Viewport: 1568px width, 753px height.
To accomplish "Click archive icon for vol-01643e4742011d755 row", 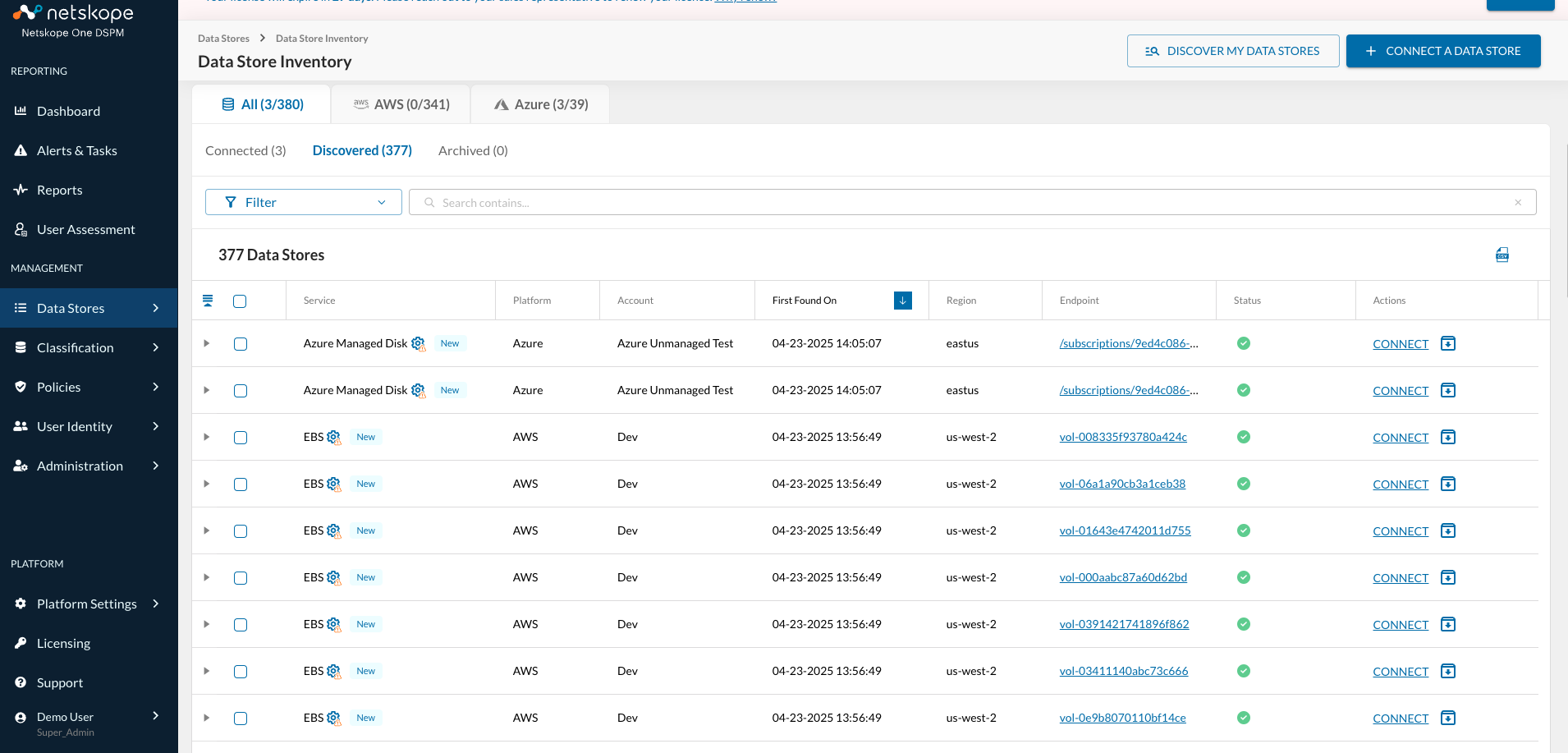I will (x=1448, y=530).
